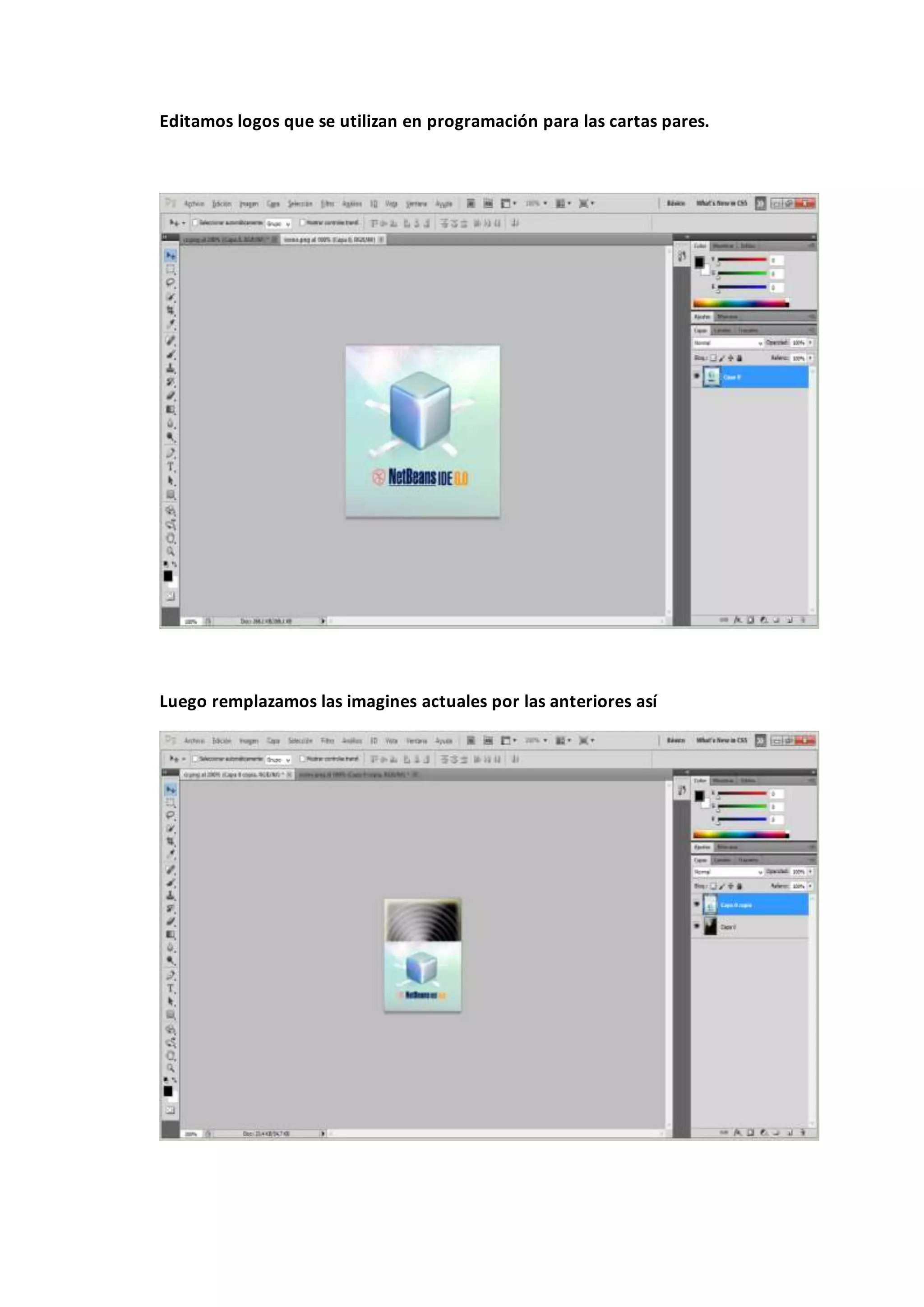
Task: Select the Type tool in the first screenshot
Action: coord(170,467)
